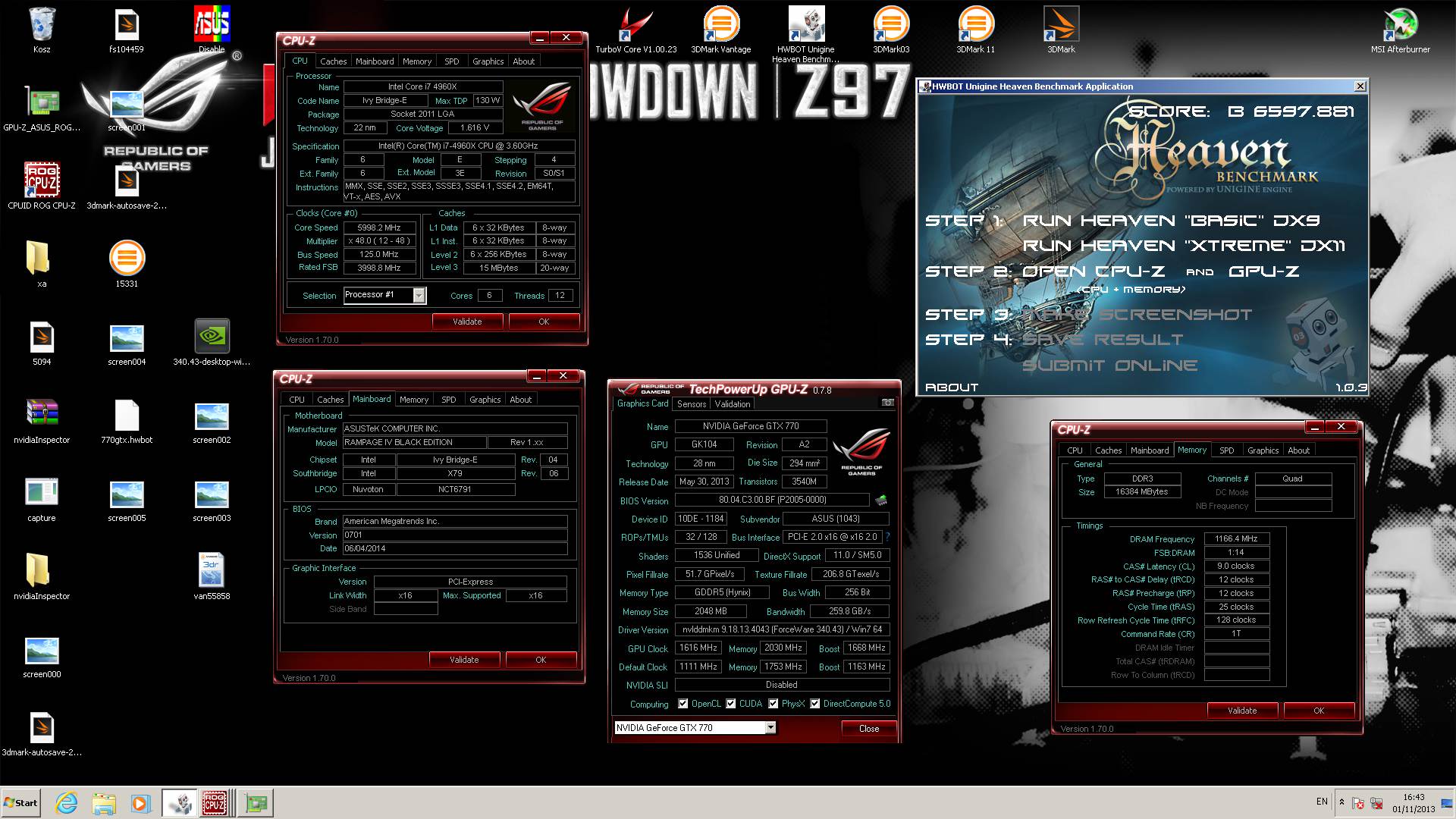The image size is (1456, 819).
Task: Click GPU-Z BIOS save chip icon
Action: (x=881, y=500)
